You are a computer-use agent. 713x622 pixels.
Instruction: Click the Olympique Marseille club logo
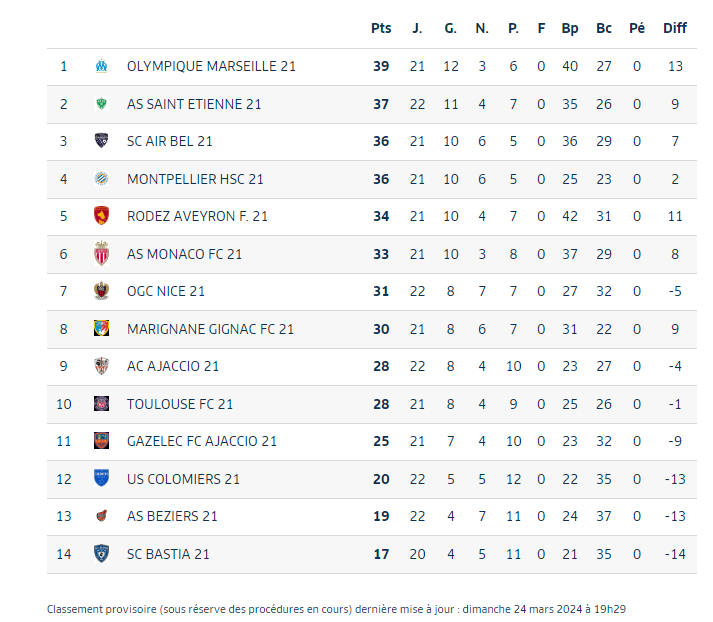[x=101, y=66]
